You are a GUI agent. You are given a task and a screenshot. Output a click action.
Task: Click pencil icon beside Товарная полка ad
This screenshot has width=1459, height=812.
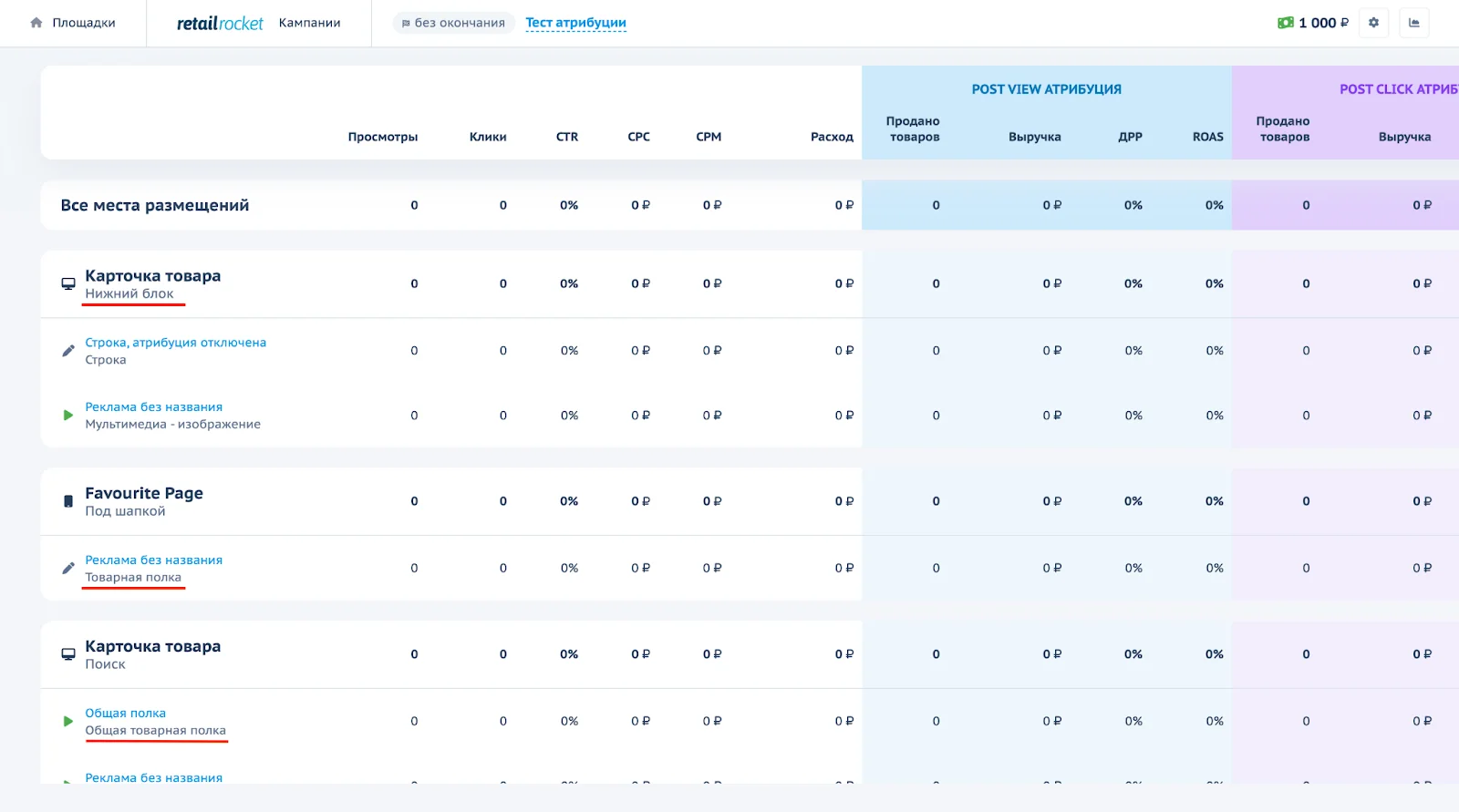click(68, 569)
